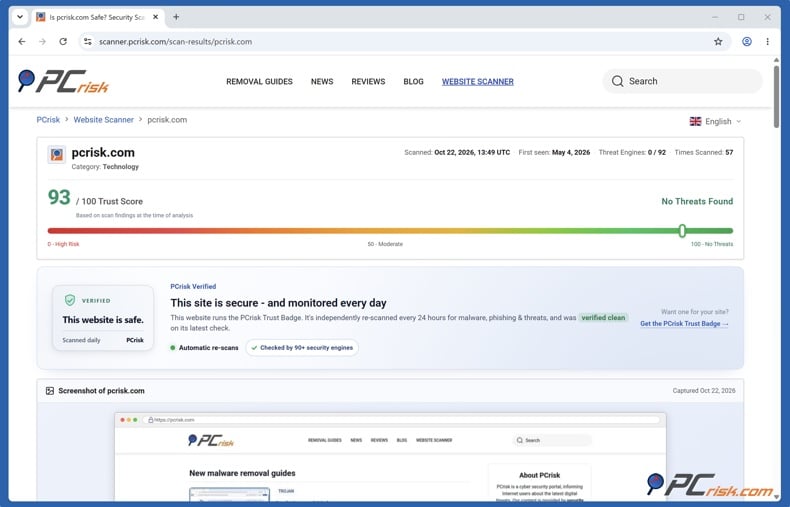This screenshot has height=507, width=790.
Task: Bookmark this page with the star icon
Action: click(718, 42)
